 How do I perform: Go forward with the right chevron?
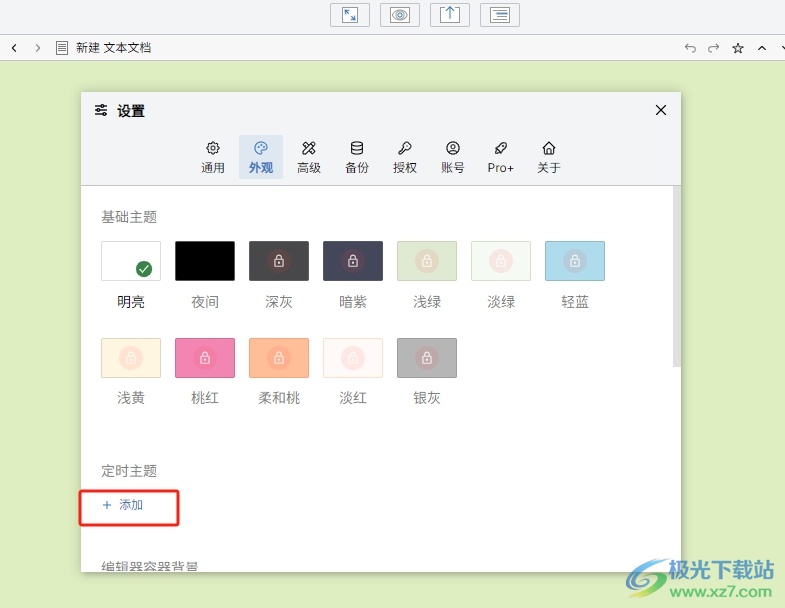(x=38, y=48)
